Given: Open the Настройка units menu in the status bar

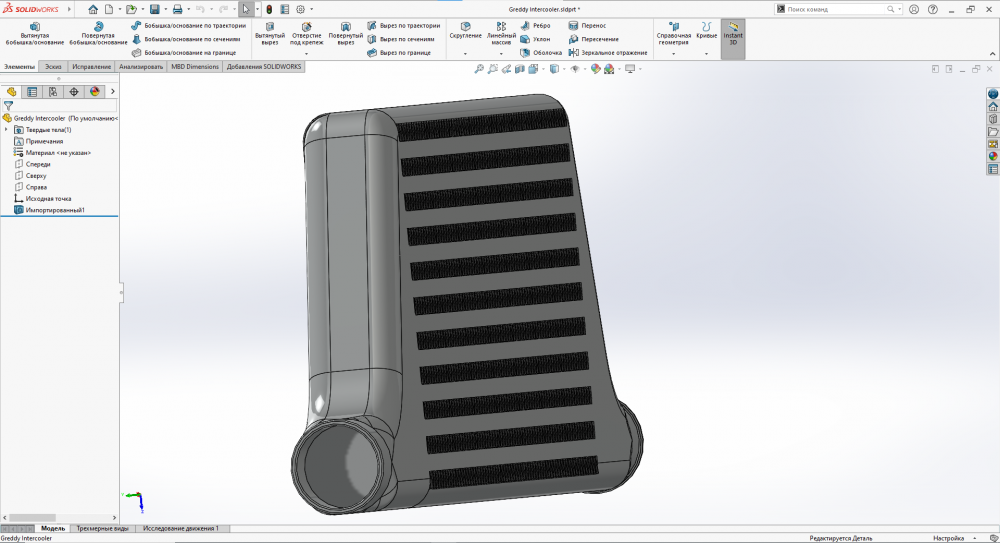Looking at the screenshot, I should (x=948, y=538).
